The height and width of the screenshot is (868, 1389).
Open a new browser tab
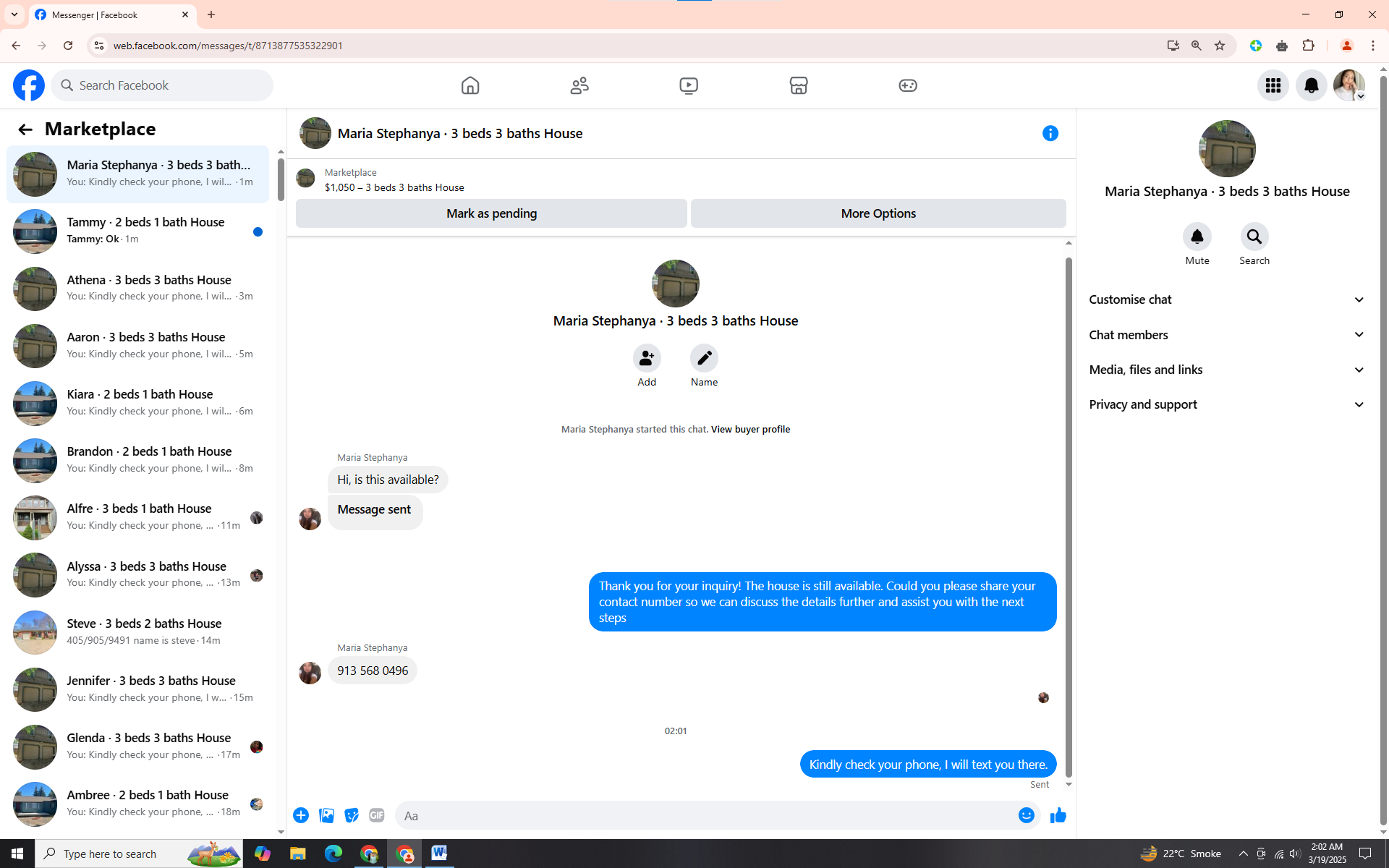211,14
